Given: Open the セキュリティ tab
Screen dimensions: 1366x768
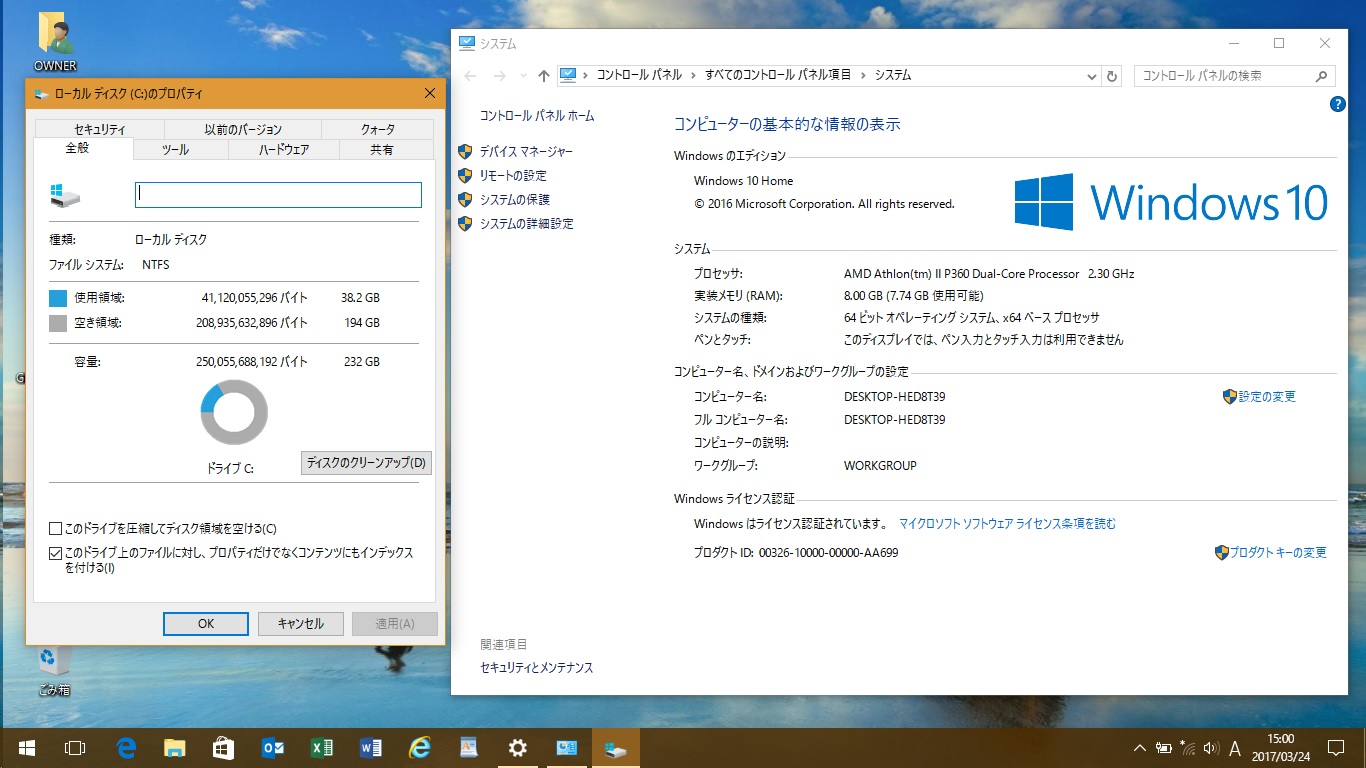Looking at the screenshot, I should click(99, 129).
